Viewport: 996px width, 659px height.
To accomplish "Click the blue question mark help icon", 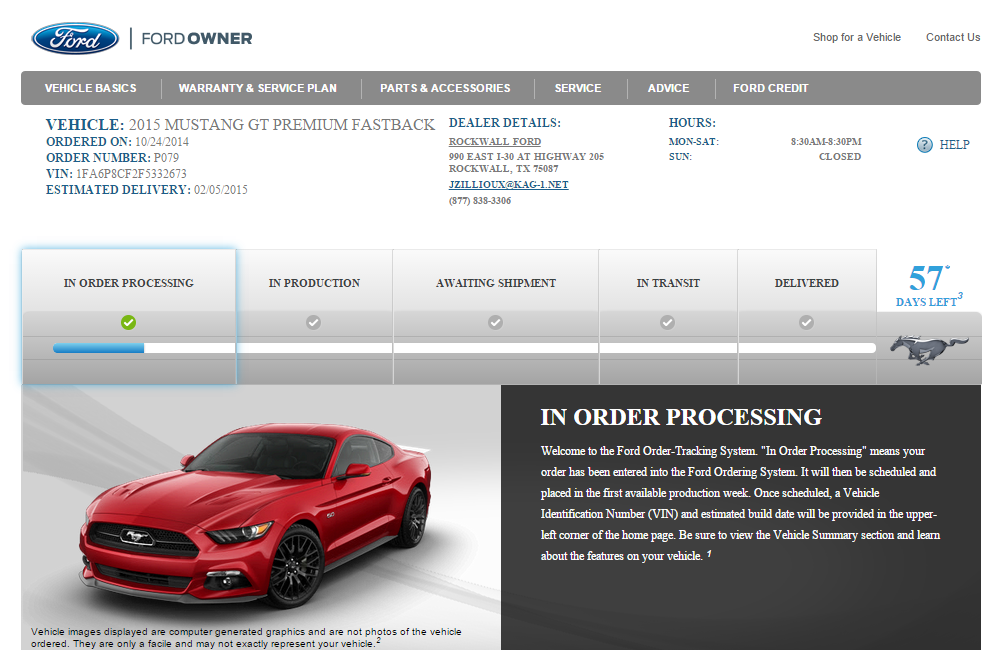I will coord(924,145).
